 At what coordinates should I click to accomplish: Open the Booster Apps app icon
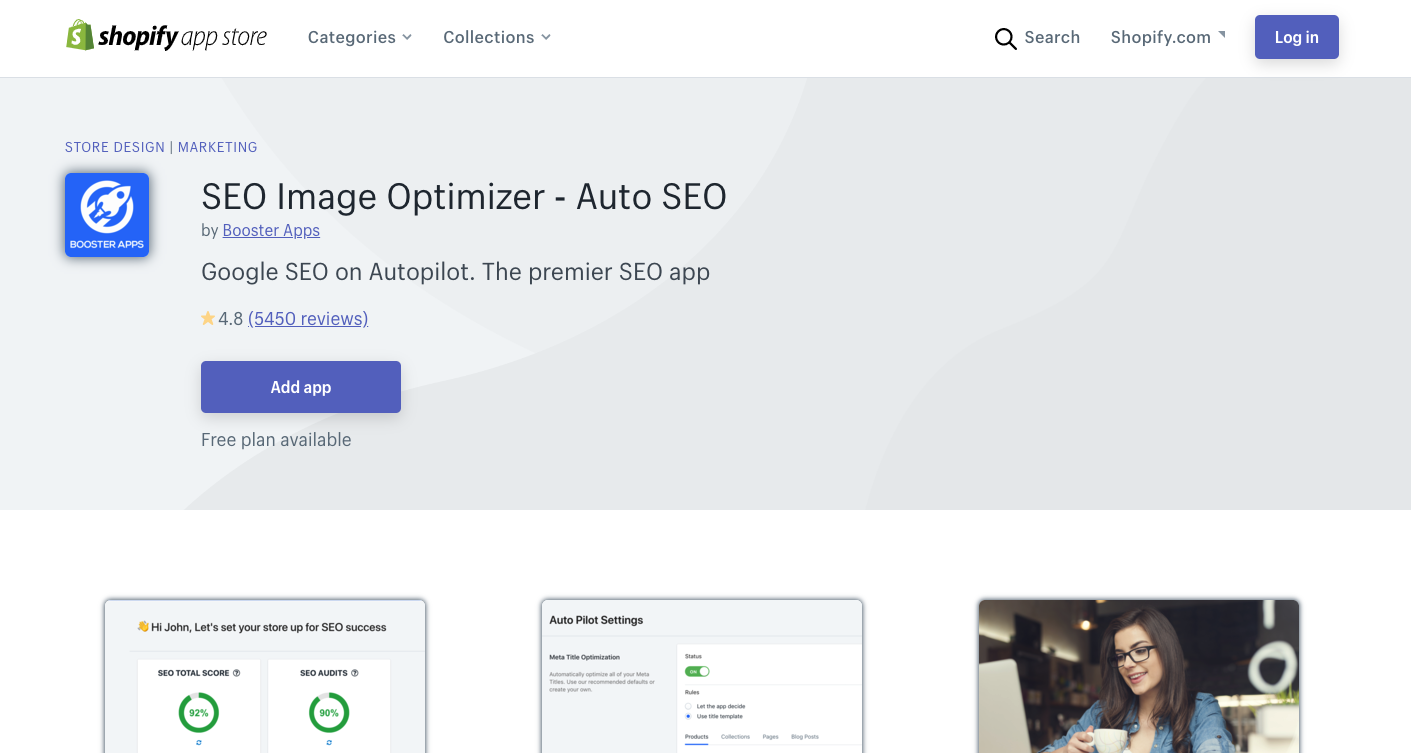[x=107, y=215]
